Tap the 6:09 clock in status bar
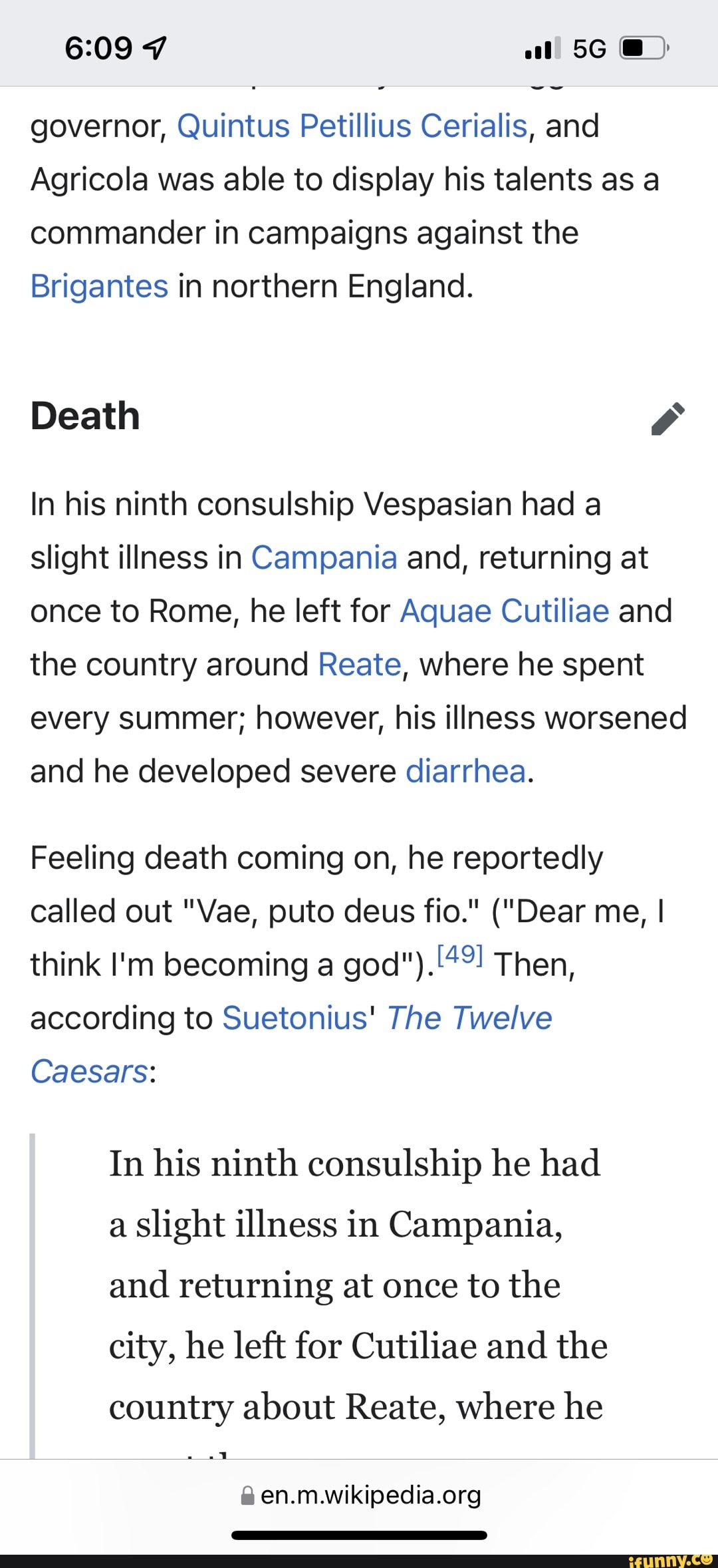718x1568 pixels. click(98, 49)
